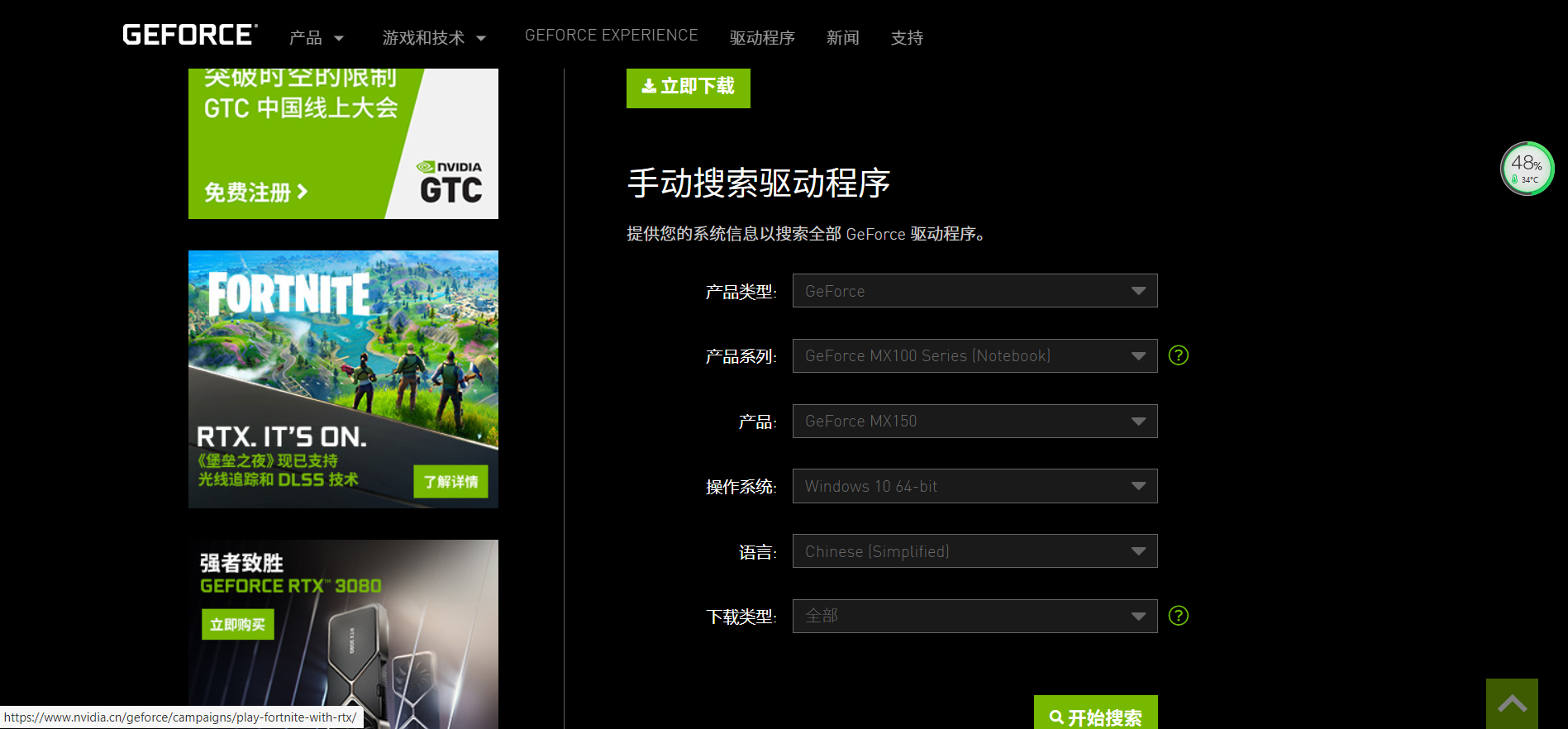
Task: Open the 操作系统 dropdown Windows 10 64-bit
Action: (x=975, y=486)
